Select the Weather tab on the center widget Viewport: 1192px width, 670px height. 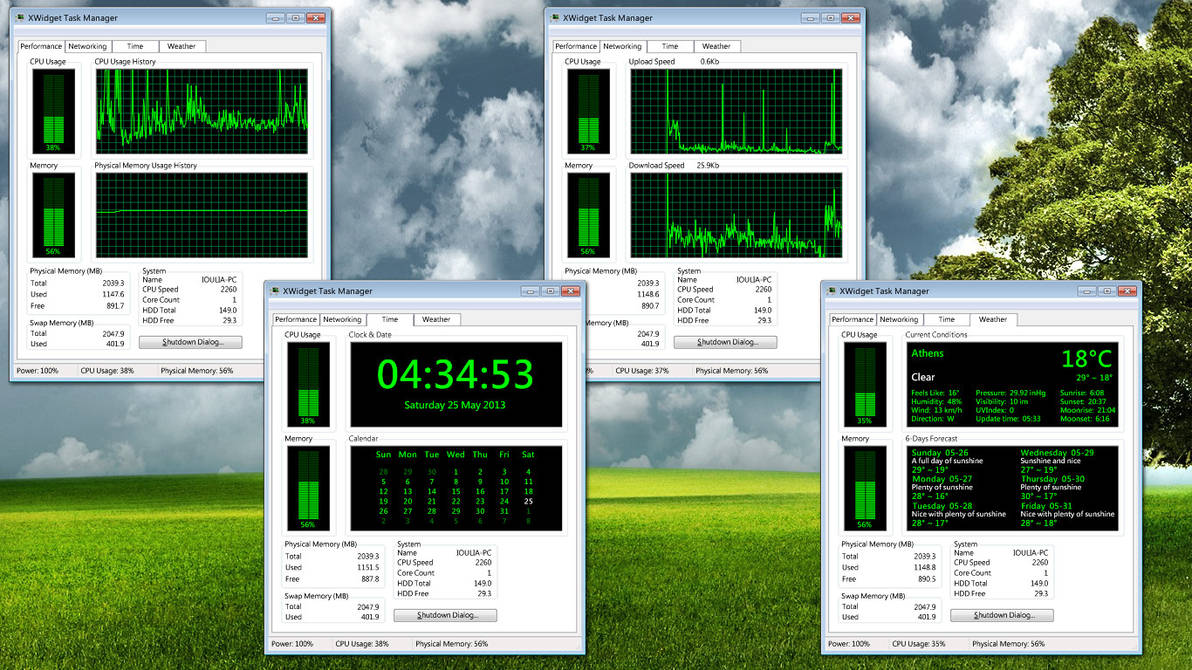(x=437, y=319)
